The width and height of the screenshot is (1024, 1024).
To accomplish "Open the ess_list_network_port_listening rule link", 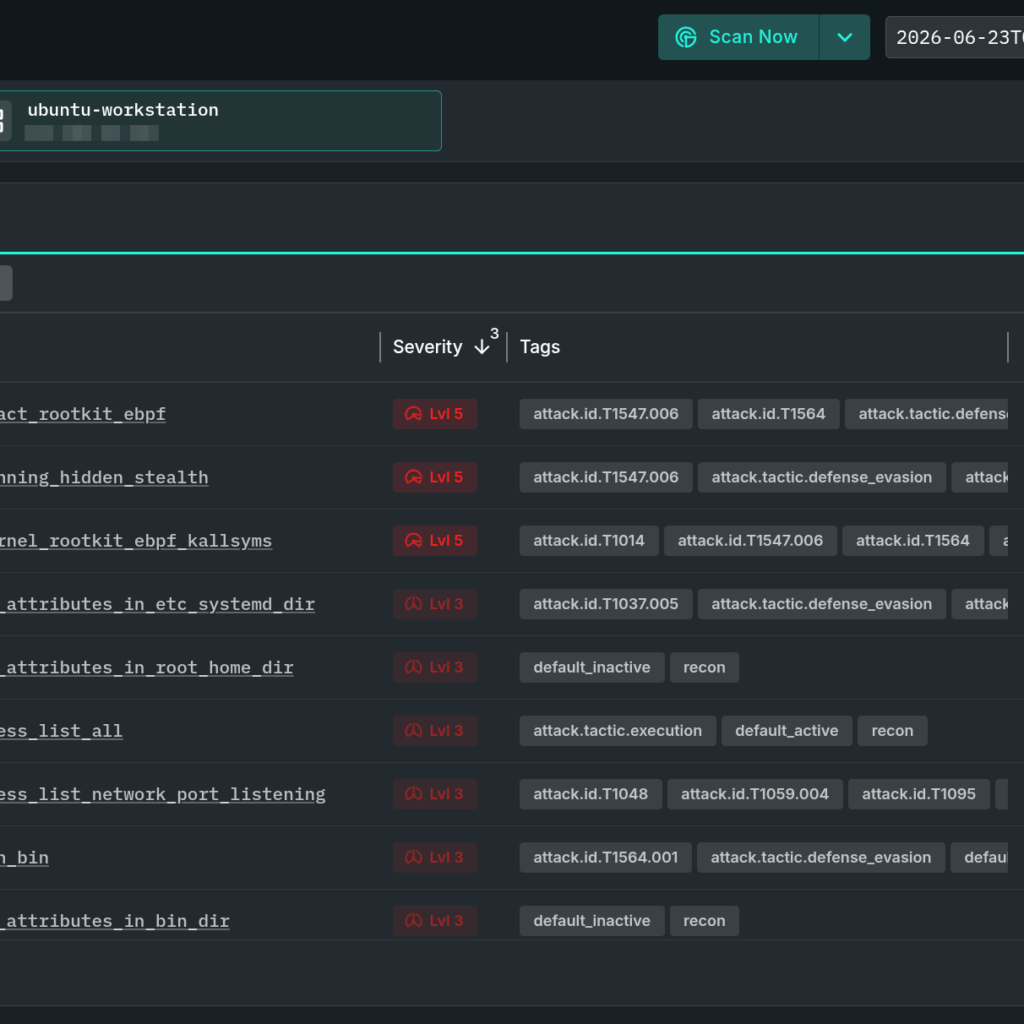I will point(163,794).
